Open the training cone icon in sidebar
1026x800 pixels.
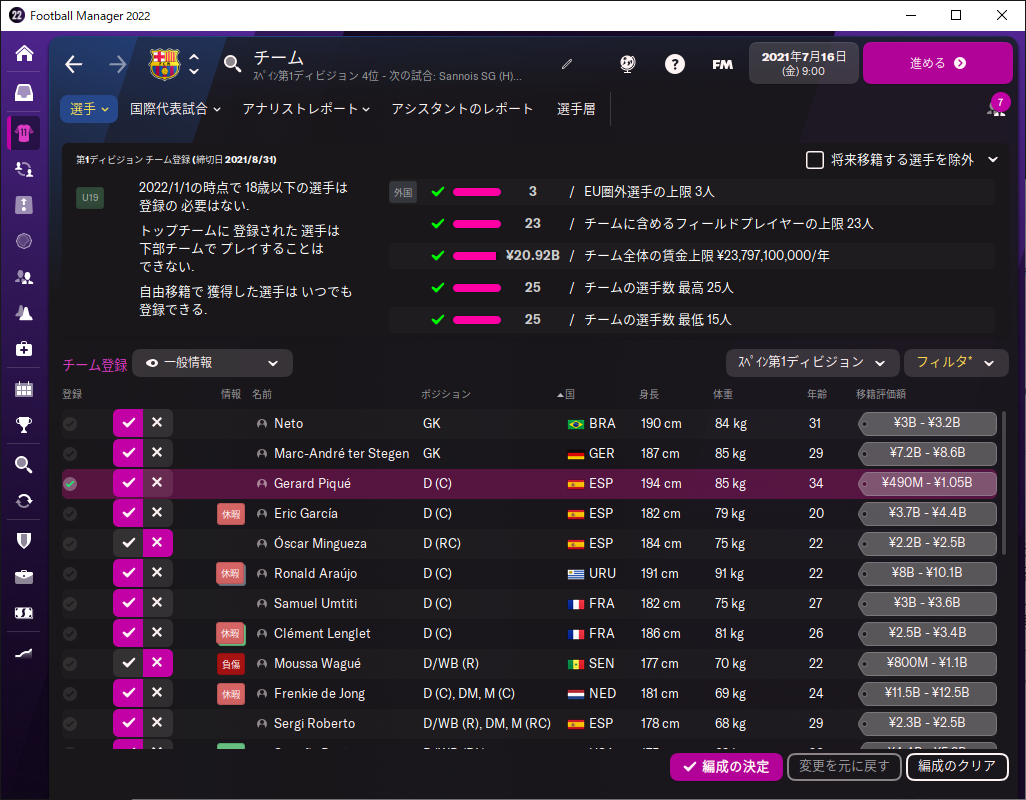tap(24, 313)
